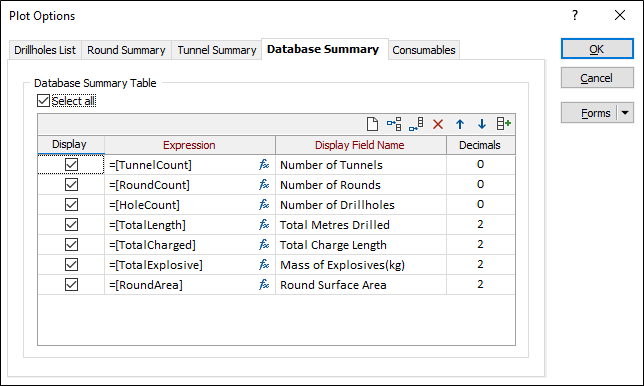Open fx editor for TotalExplosive row
This screenshot has width=644, height=386.
pos(264,265)
